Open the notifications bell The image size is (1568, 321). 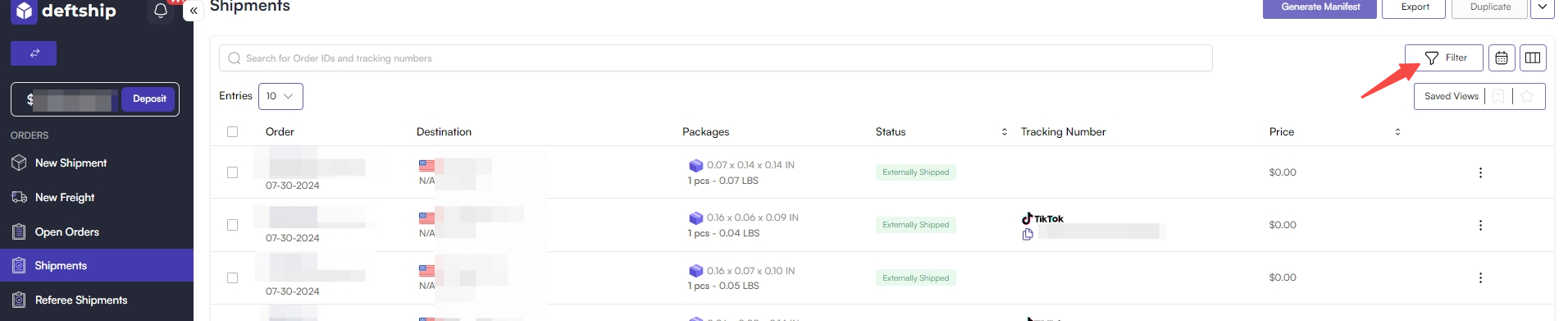[161, 11]
